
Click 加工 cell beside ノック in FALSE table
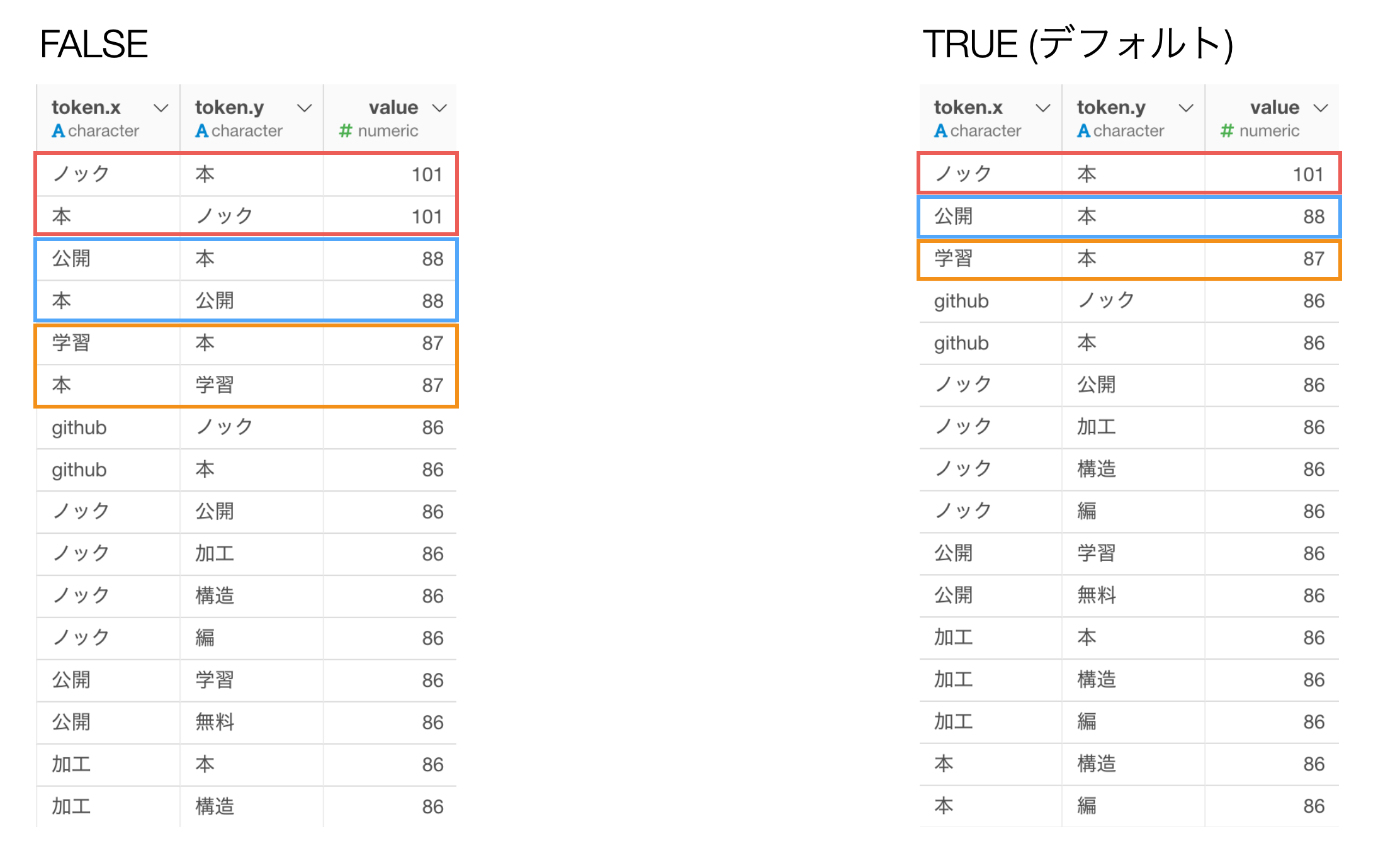tap(214, 554)
